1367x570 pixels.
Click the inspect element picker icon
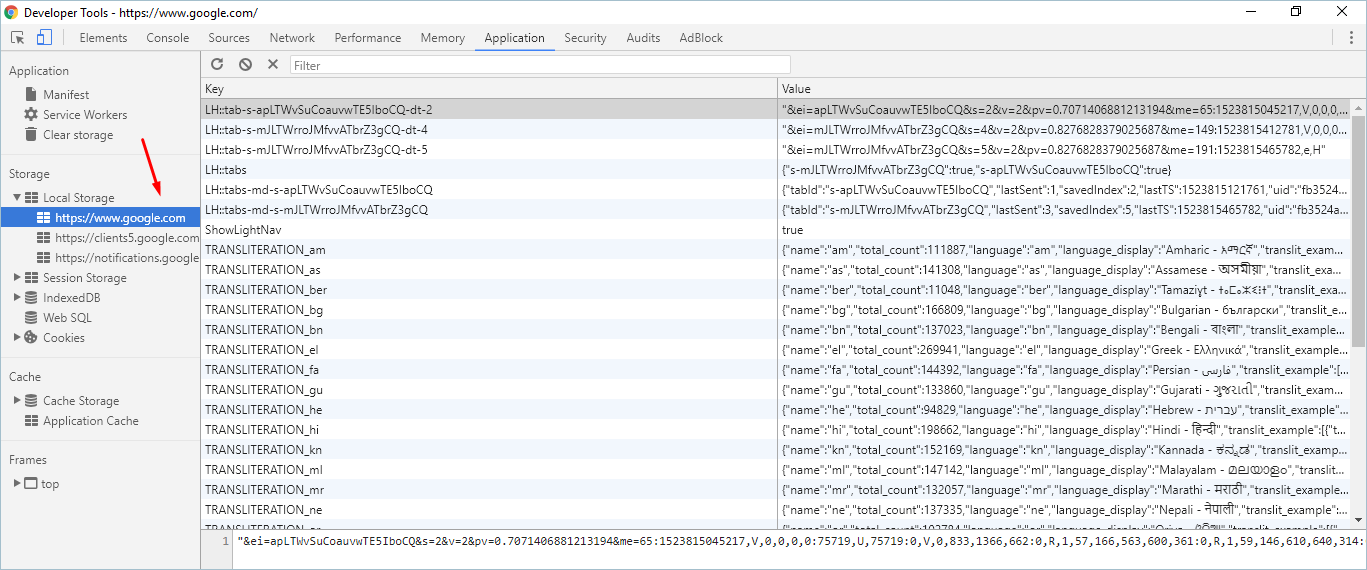18,38
